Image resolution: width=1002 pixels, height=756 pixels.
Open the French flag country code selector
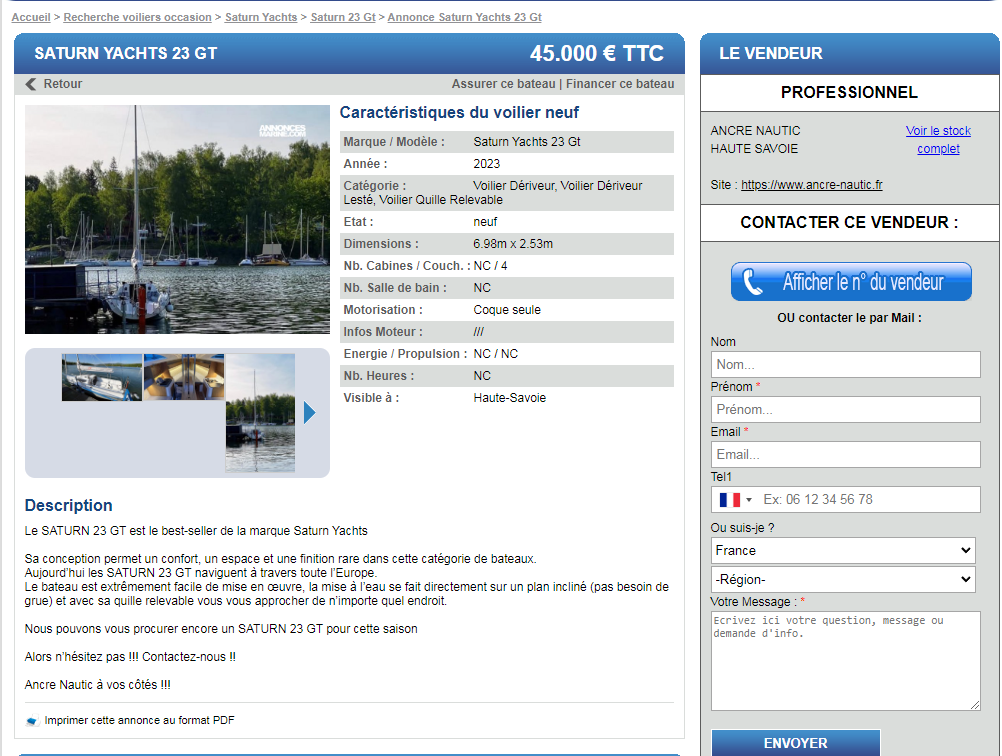pyautogui.click(x=735, y=500)
